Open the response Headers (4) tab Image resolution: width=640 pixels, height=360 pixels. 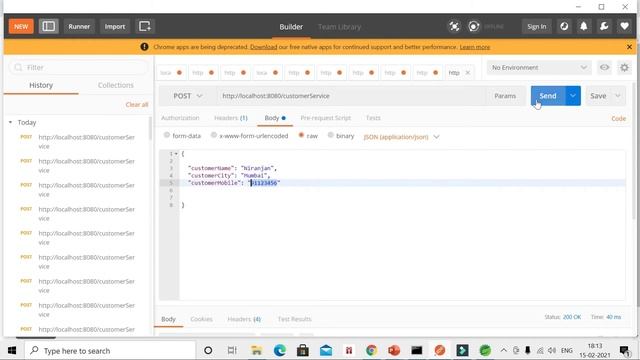244,319
